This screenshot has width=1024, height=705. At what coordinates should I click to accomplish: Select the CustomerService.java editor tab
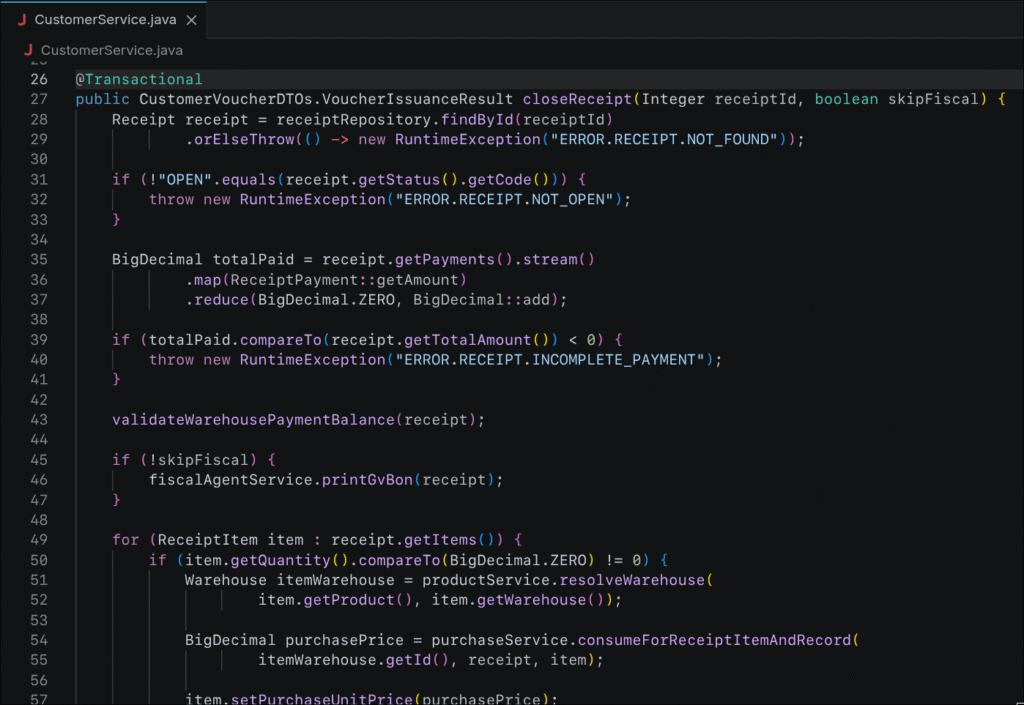point(106,20)
